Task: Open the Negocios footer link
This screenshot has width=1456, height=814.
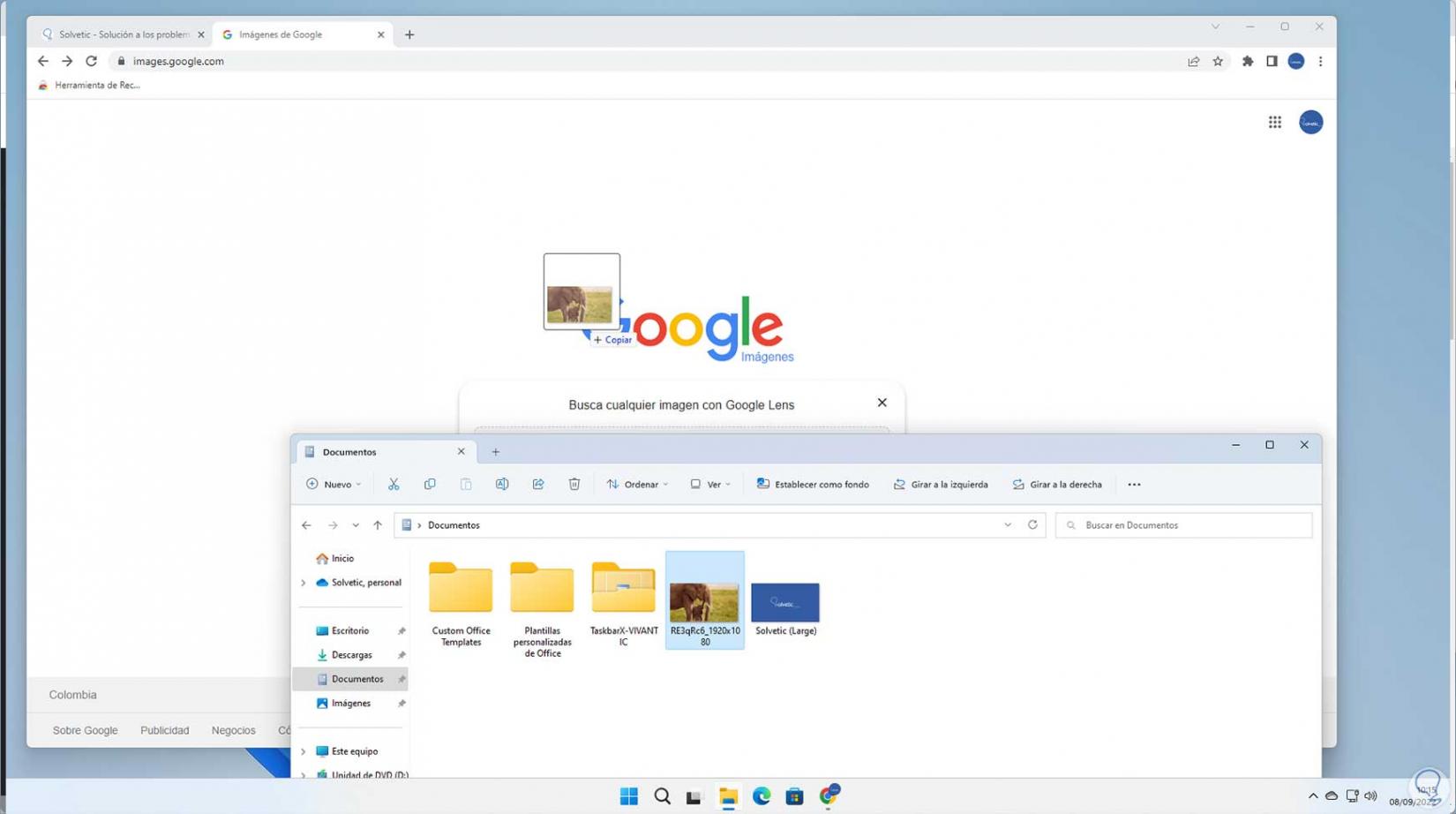Action: (x=234, y=730)
